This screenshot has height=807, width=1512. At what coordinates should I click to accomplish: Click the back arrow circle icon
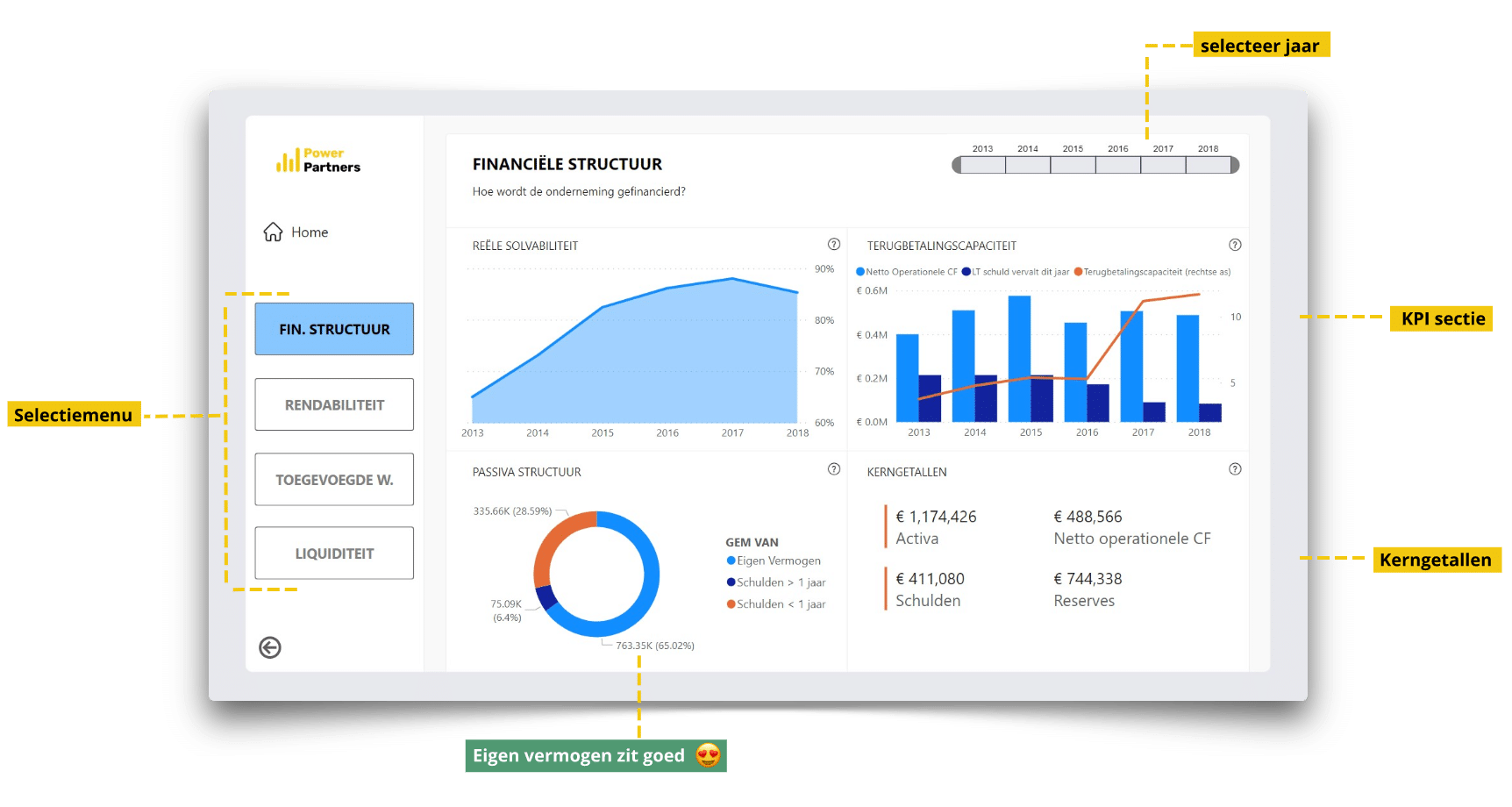point(270,647)
